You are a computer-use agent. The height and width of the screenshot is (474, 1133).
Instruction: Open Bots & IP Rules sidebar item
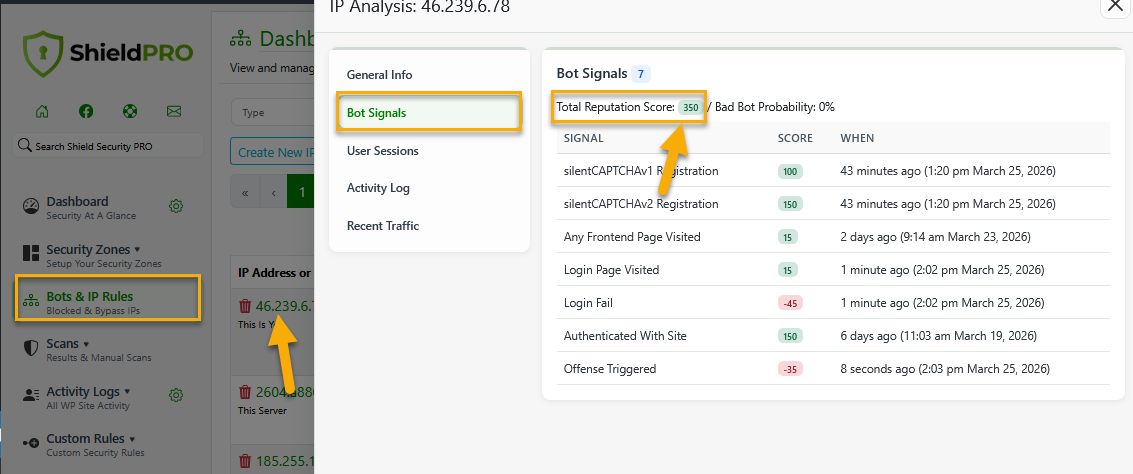(108, 298)
